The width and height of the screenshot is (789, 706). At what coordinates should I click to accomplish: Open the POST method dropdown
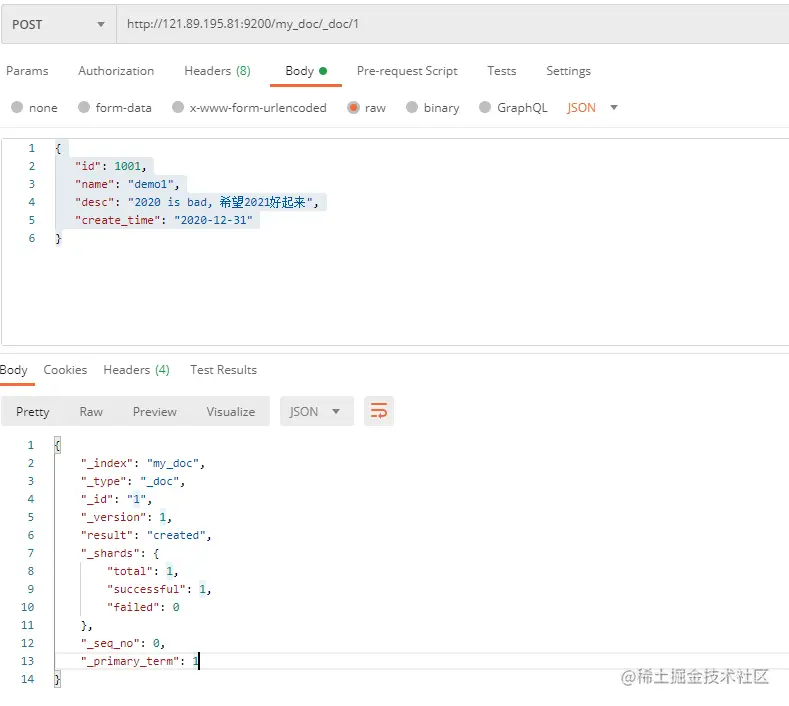click(58, 24)
